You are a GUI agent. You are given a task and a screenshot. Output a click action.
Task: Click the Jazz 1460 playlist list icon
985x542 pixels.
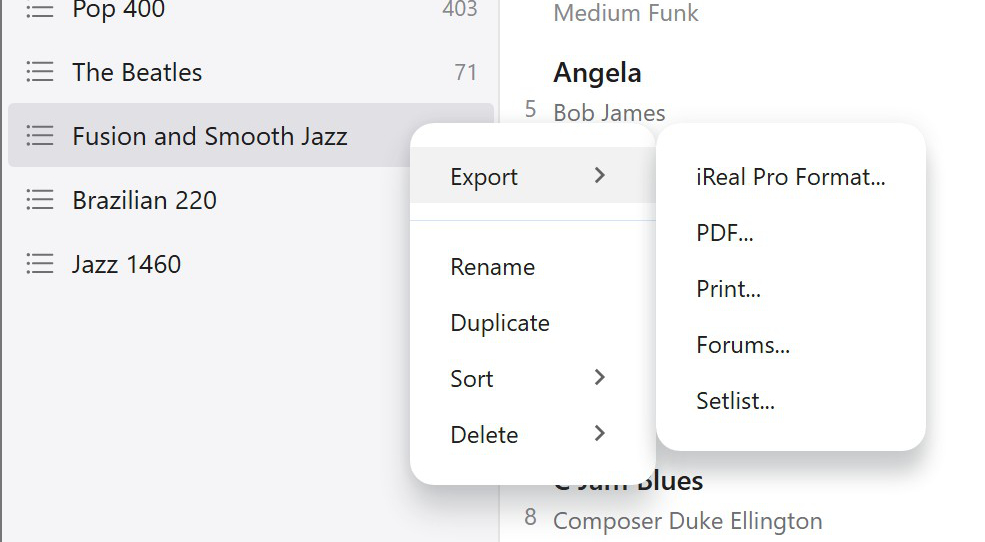(x=39, y=264)
